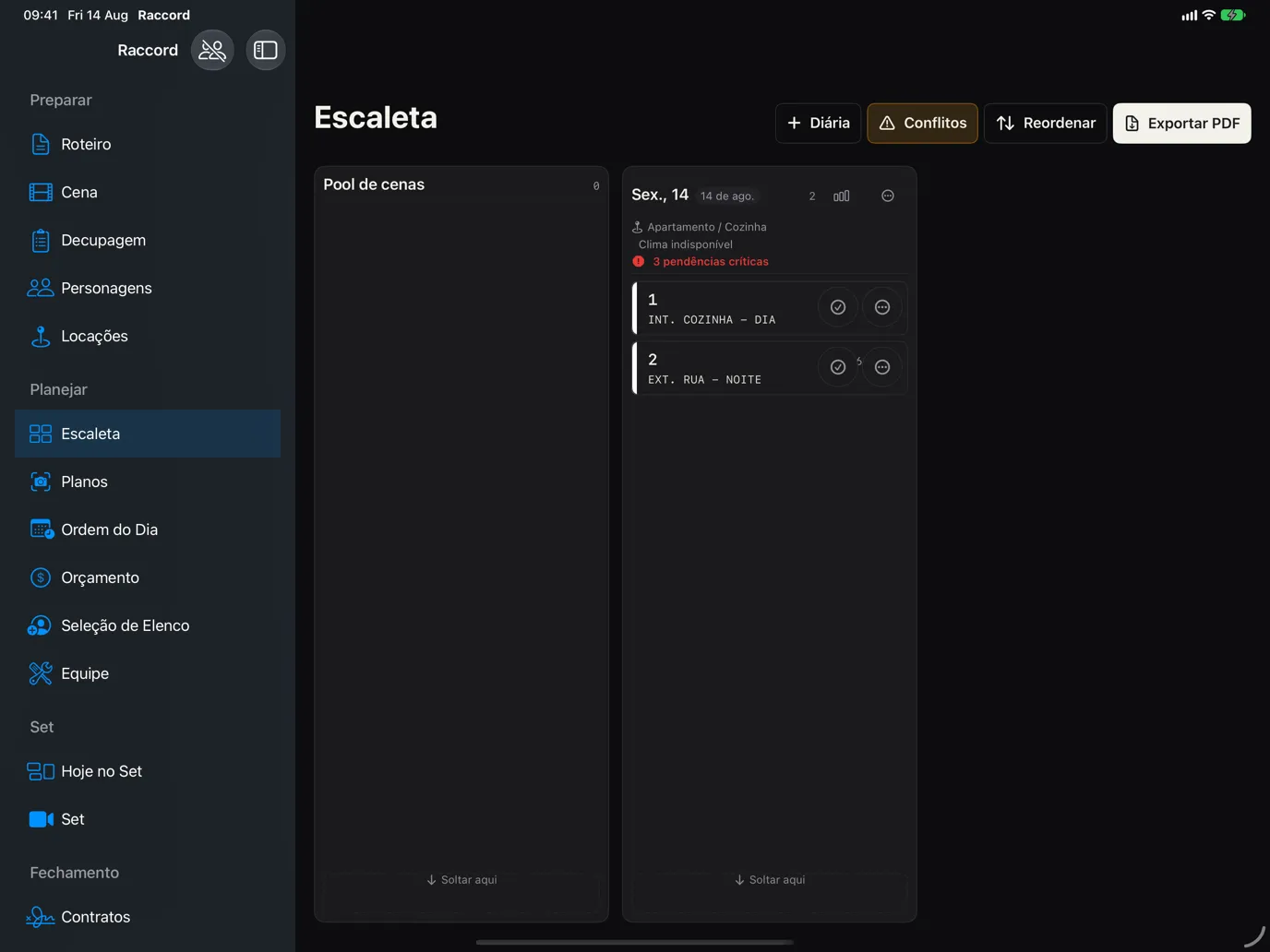
Task: Export the schedule with Exportar PDF
Action: [1181, 123]
